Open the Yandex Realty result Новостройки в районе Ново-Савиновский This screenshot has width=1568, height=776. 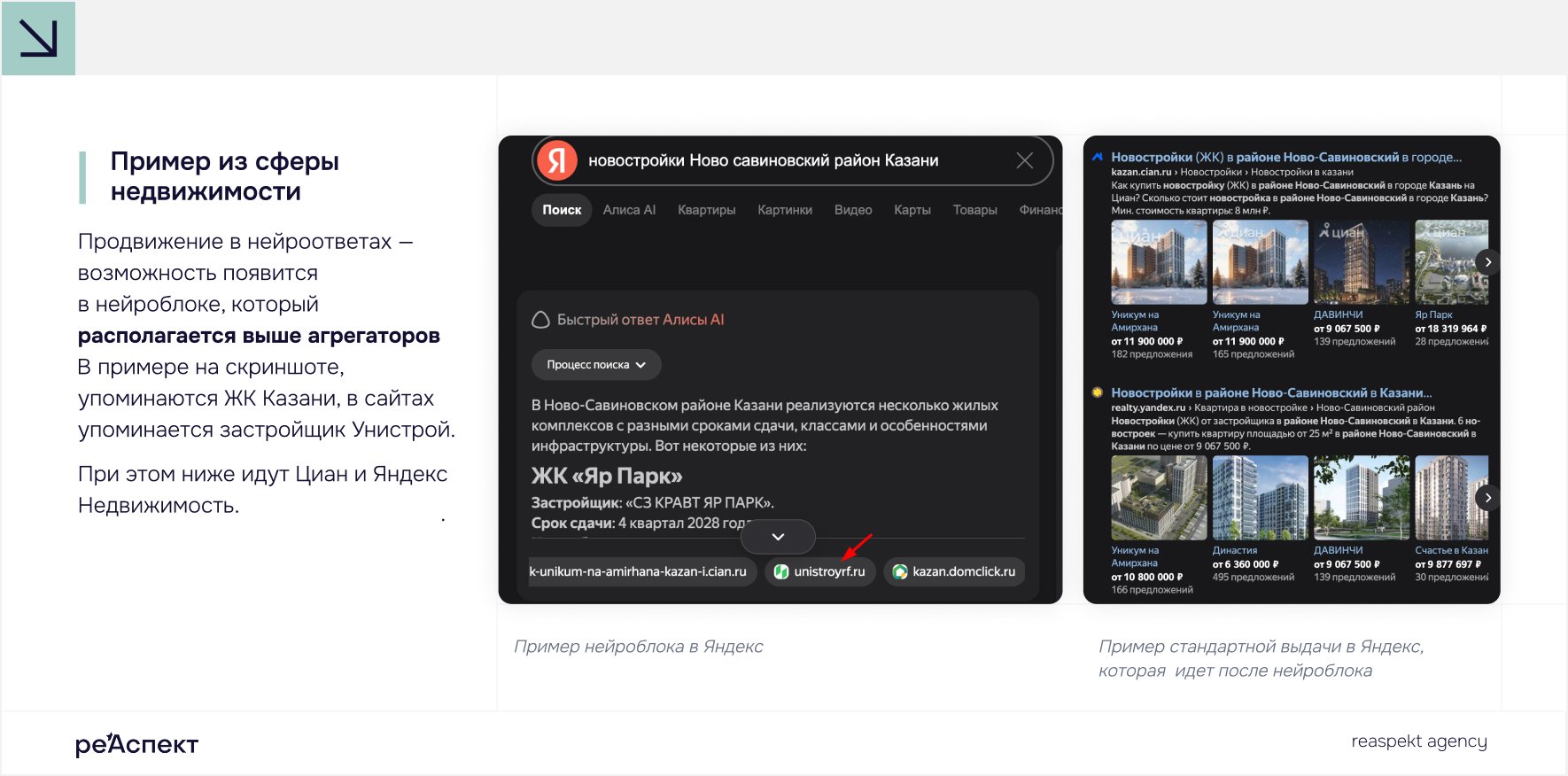pyautogui.click(x=1271, y=392)
